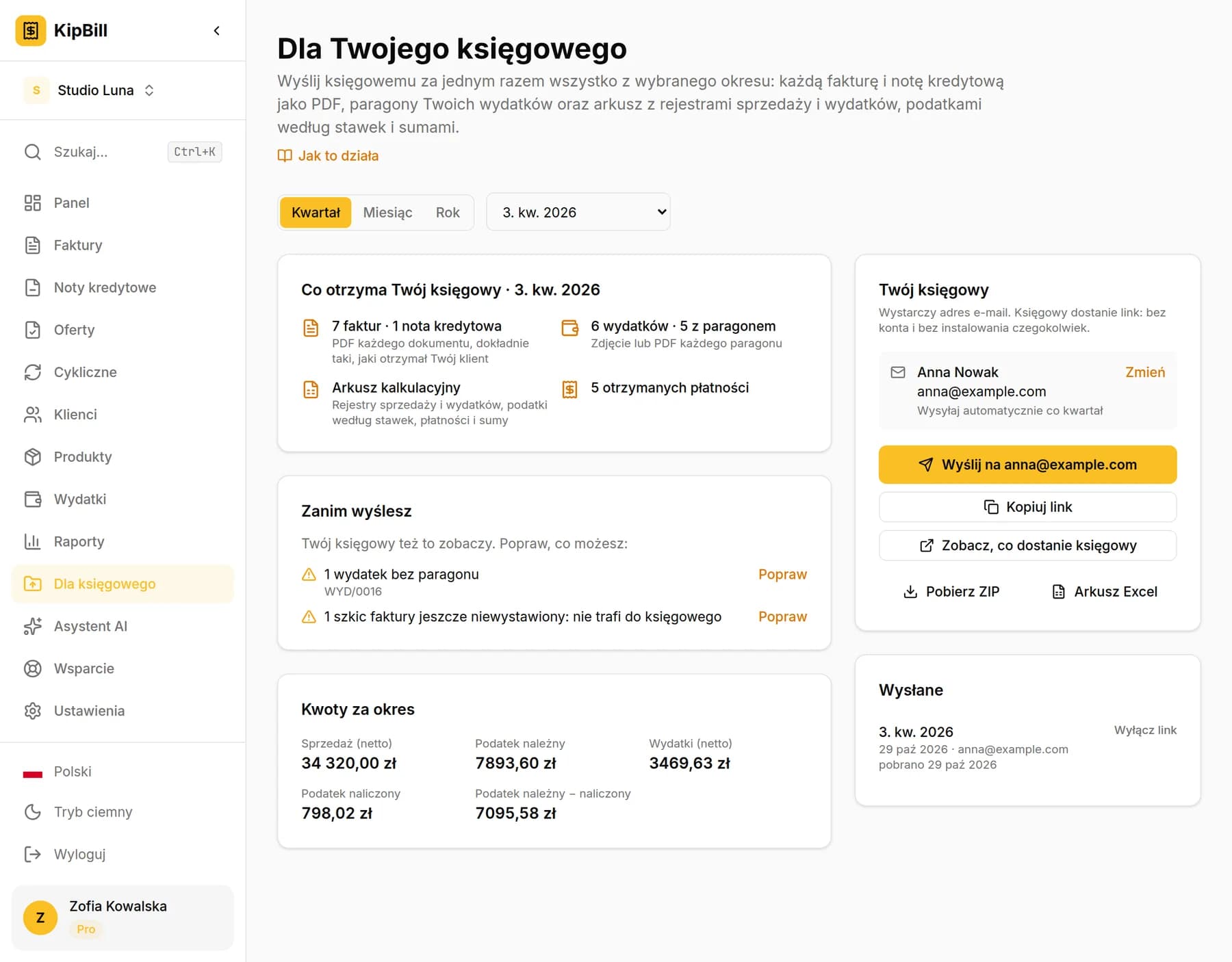The width and height of the screenshot is (1232, 962).
Task: Click the Cykliczne refresh icon
Action: (33, 372)
